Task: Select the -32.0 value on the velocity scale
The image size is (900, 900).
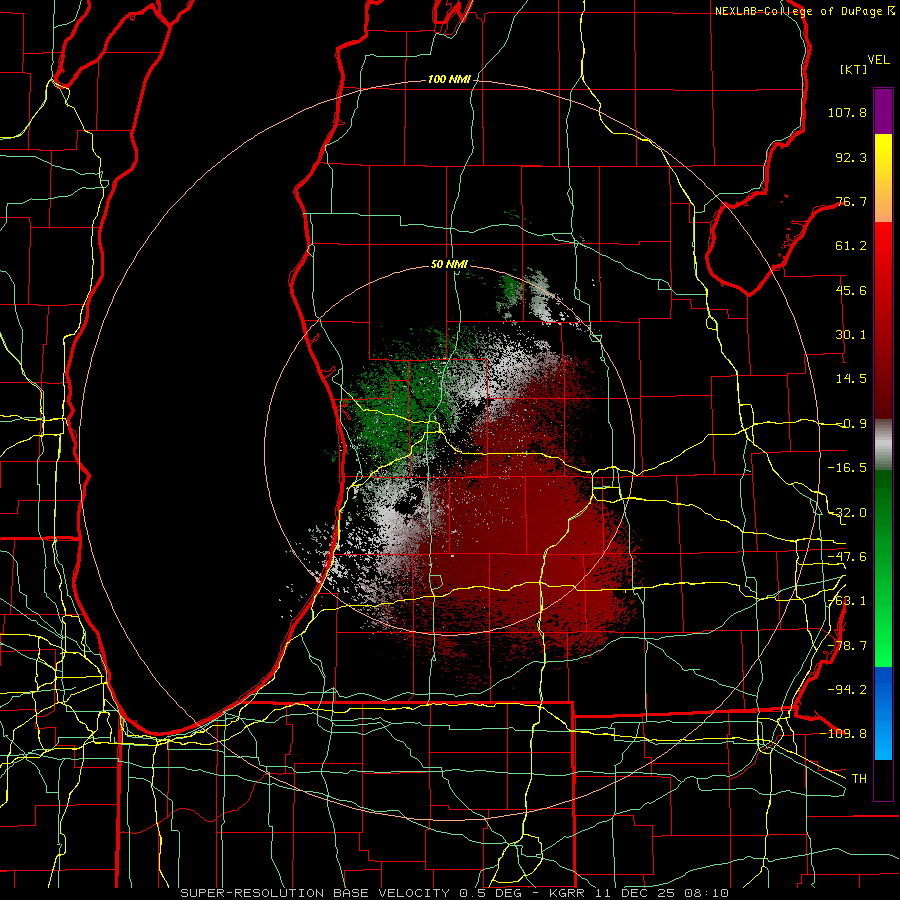Action: coord(847,513)
